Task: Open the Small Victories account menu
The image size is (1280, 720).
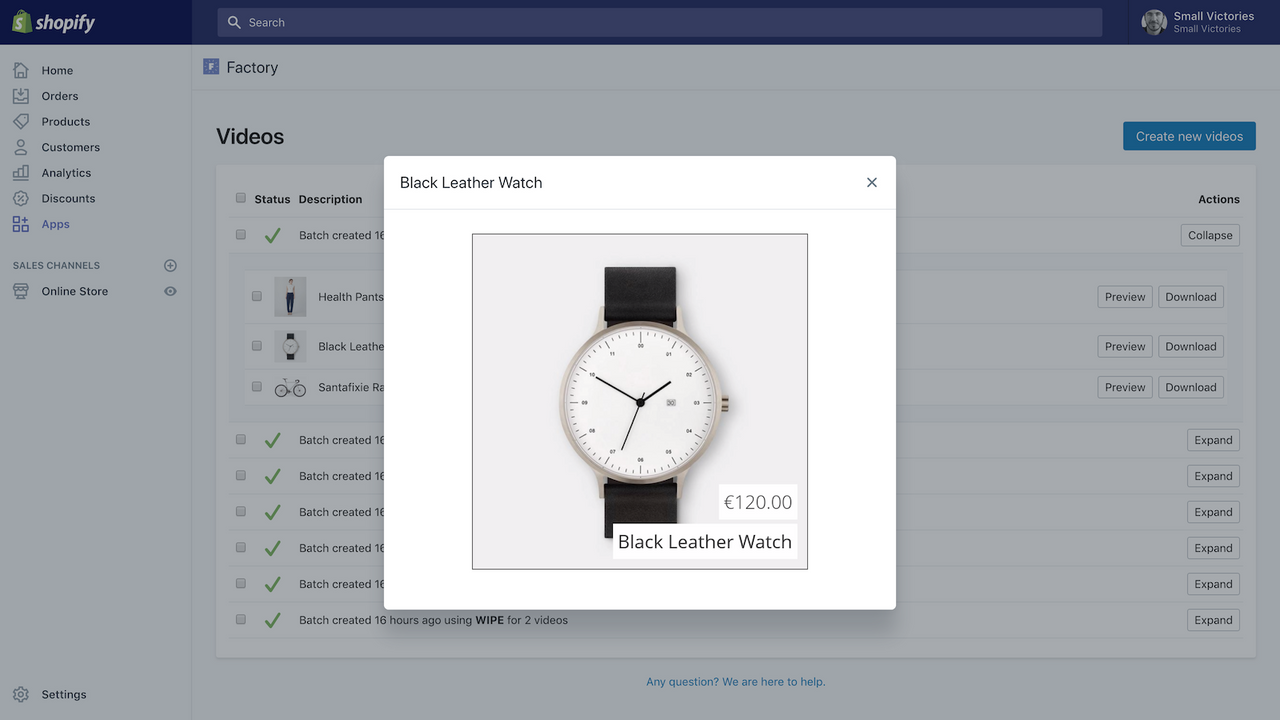Action: click(x=1204, y=22)
